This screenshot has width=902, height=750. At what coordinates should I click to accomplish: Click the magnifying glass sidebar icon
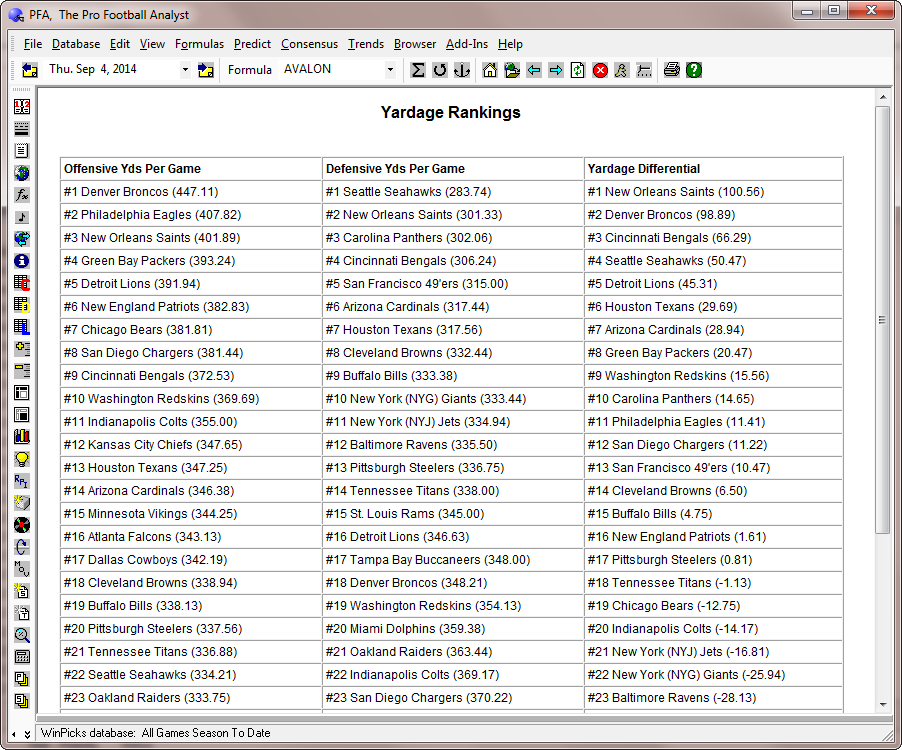(22, 635)
